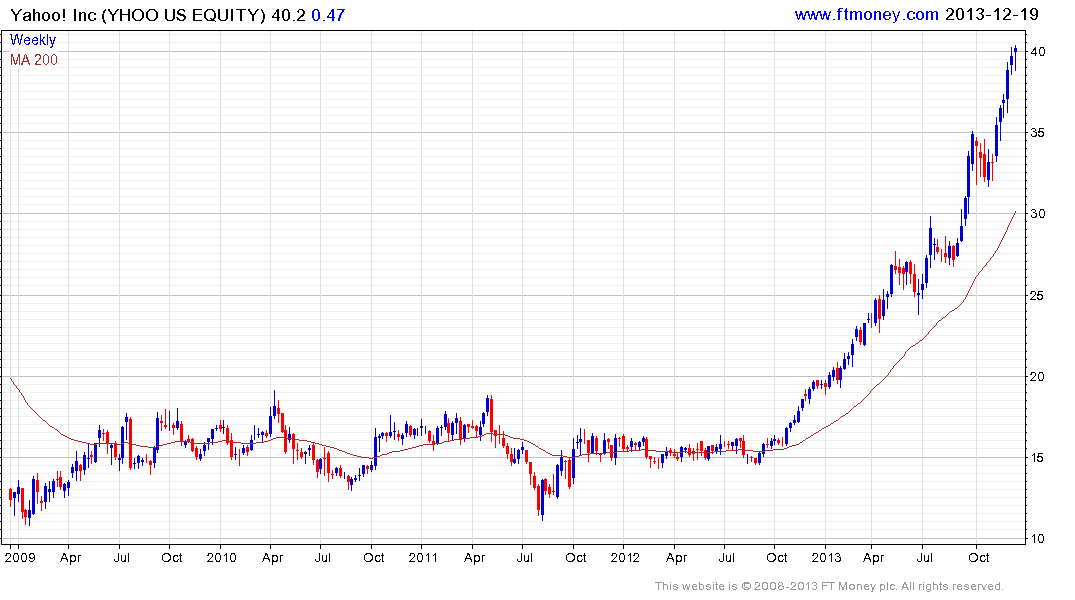This screenshot has width=1075, height=600.
Task: Open the www.ftmoney.com link
Action: click(x=866, y=14)
